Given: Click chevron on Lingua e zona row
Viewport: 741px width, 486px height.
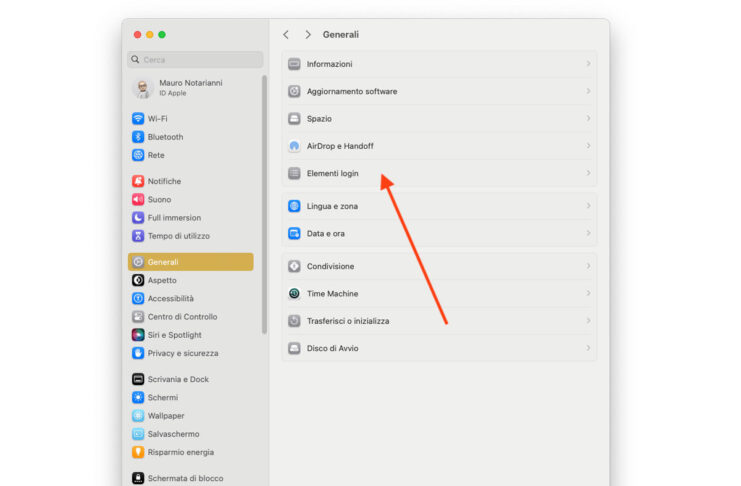Looking at the screenshot, I should point(588,206).
